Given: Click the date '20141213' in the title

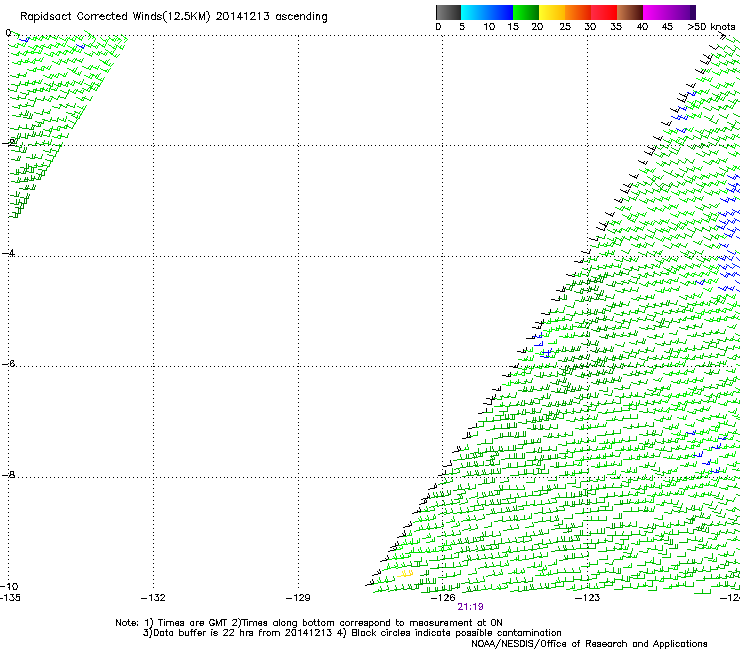Looking at the screenshot, I should point(243,16).
